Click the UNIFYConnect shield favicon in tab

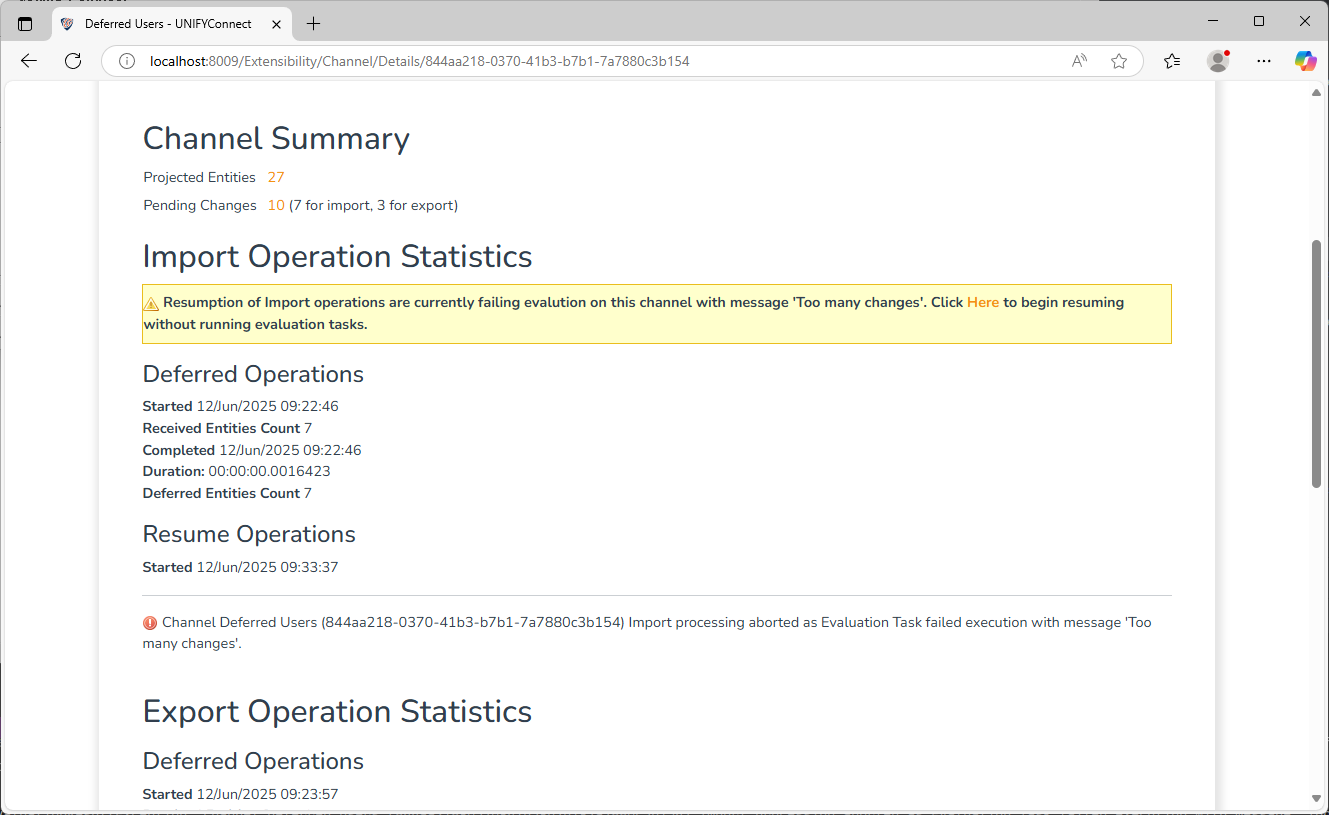67,23
